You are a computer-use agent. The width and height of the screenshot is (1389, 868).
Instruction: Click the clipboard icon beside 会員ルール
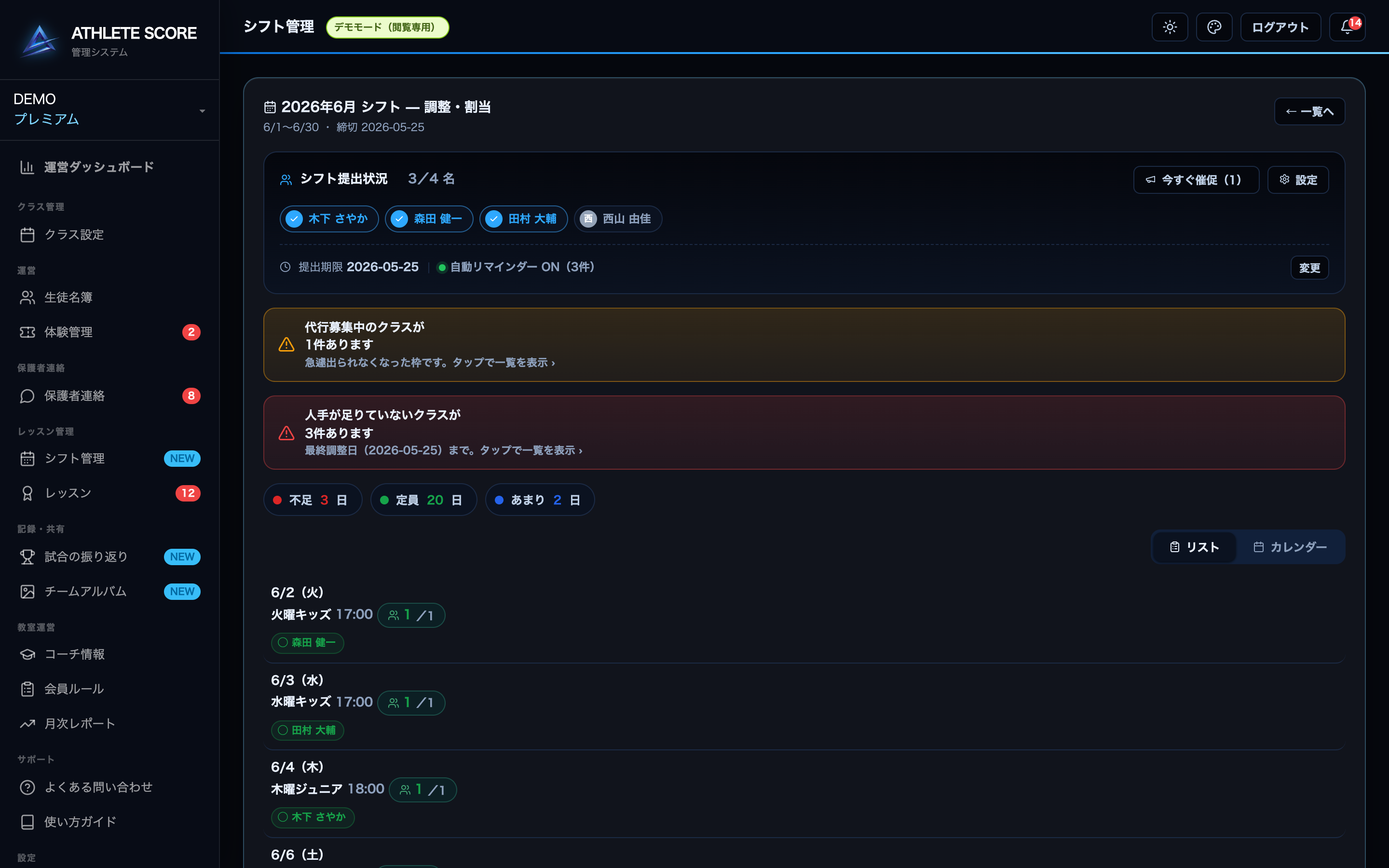coord(27,689)
